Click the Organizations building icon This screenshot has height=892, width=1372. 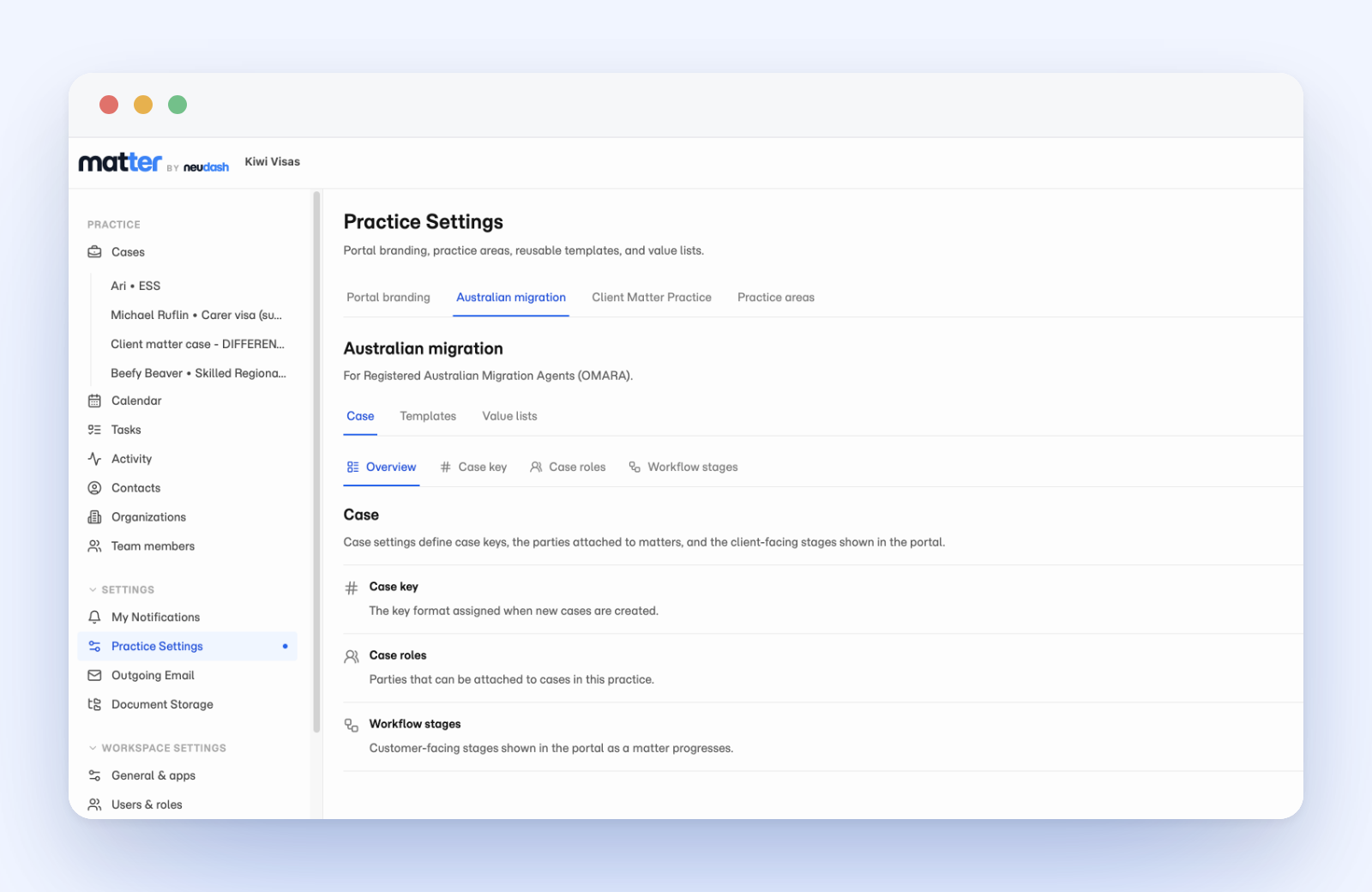(x=94, y=517)
